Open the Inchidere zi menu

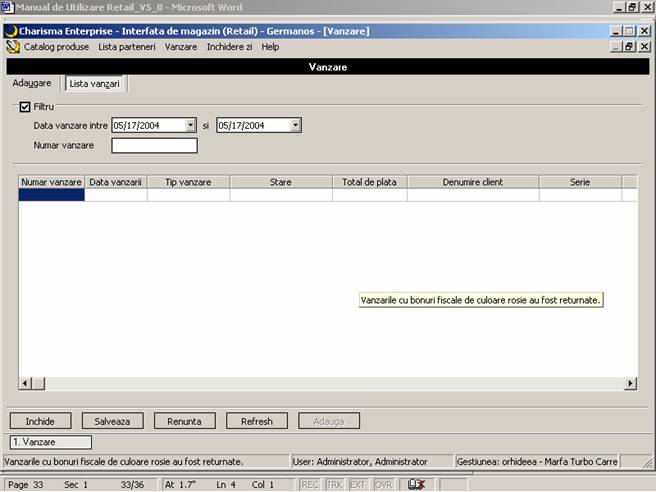tap(229, 47)
